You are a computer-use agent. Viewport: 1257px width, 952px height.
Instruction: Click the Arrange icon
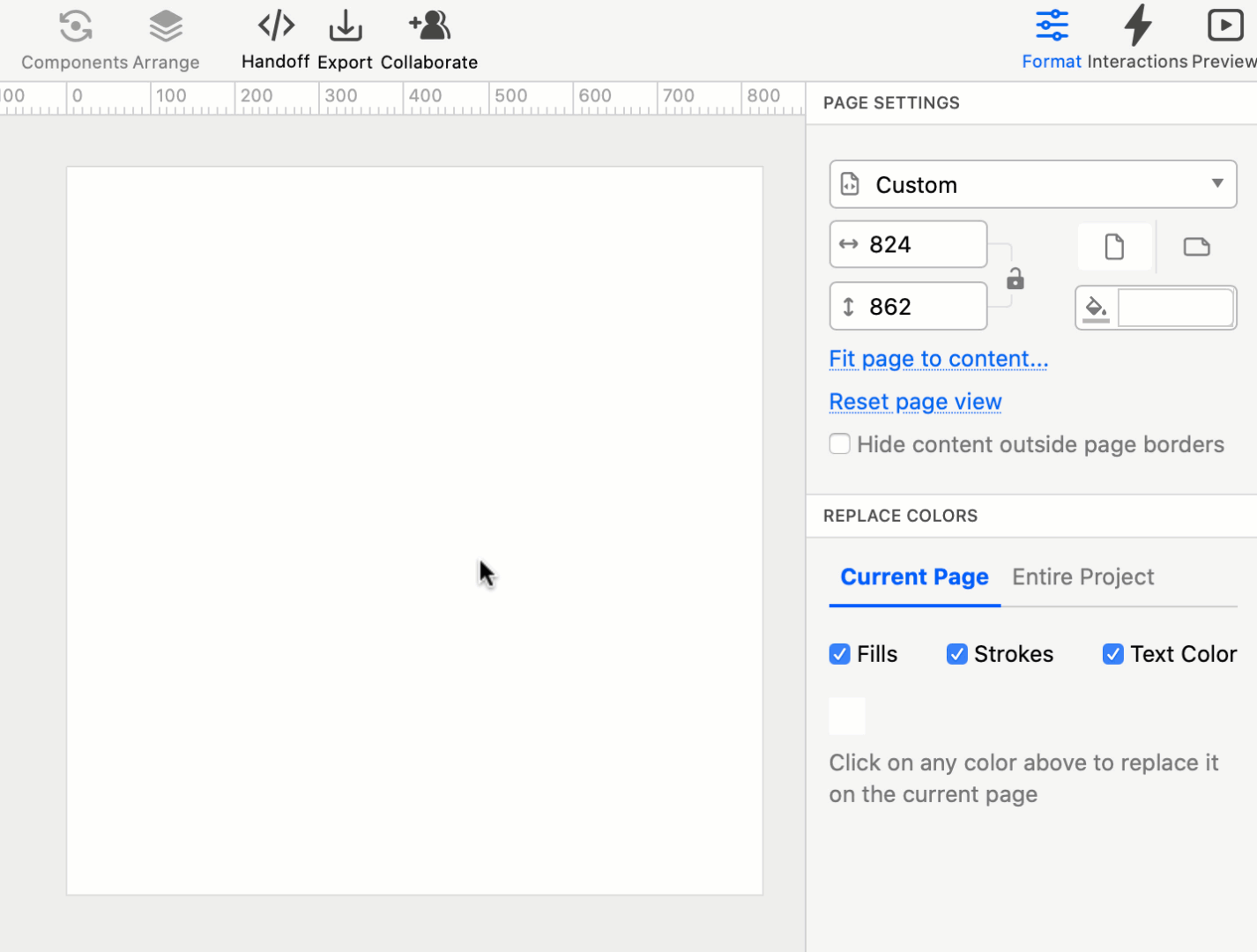point(166,35)
